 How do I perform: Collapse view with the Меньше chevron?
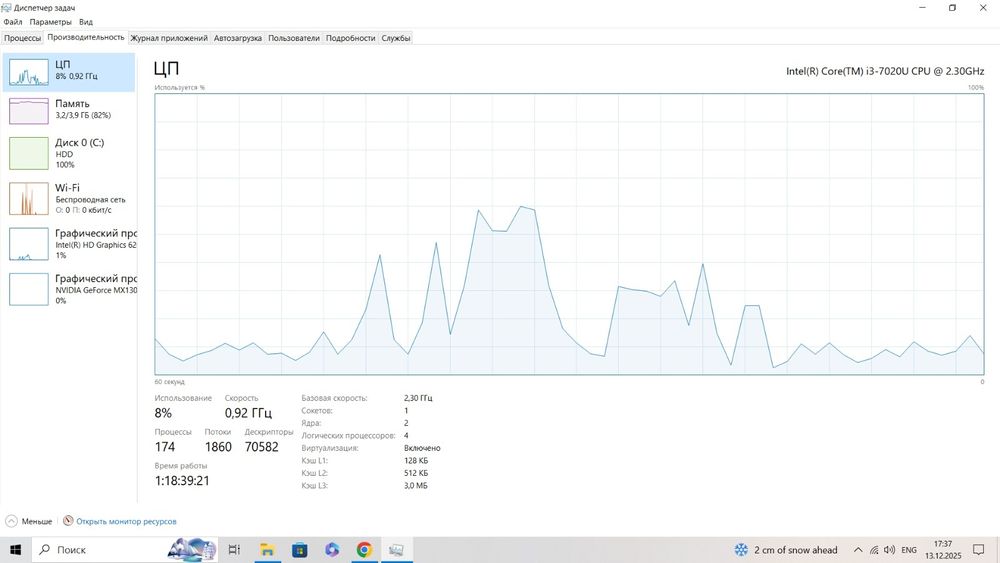click(11, 521)
